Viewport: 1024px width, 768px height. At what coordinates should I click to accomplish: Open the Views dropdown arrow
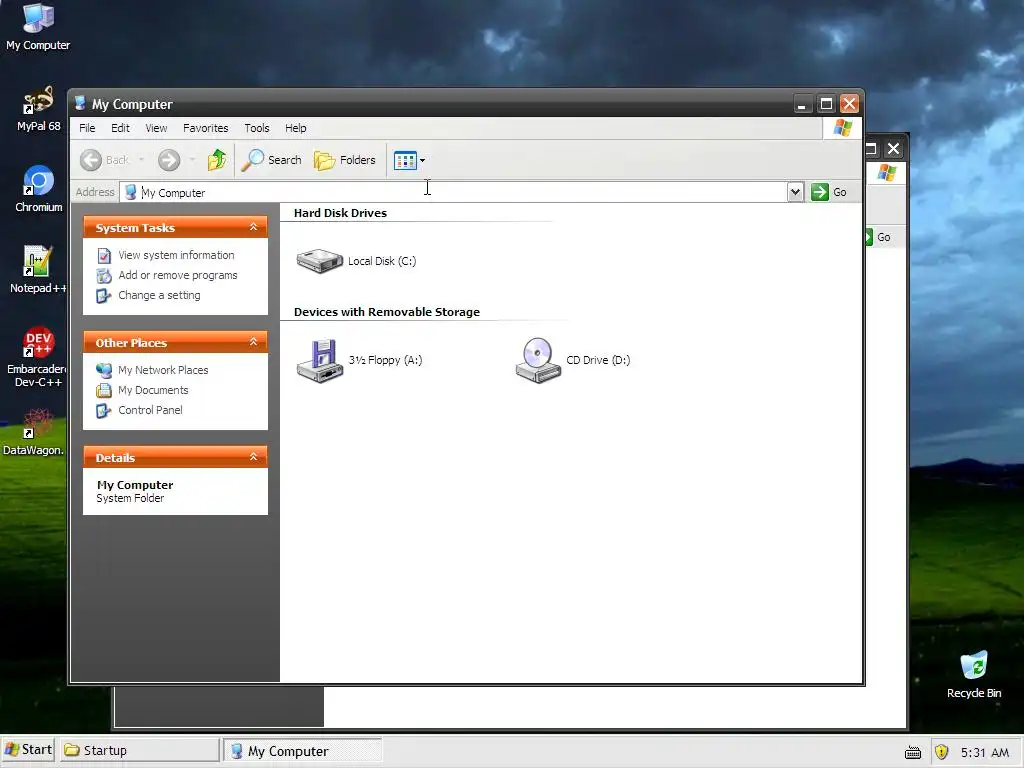coord(423,160)
